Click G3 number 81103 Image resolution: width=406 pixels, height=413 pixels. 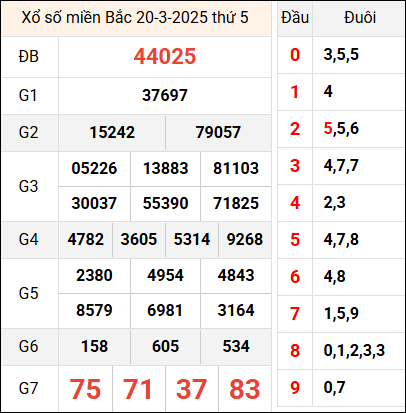pos(236,168)
